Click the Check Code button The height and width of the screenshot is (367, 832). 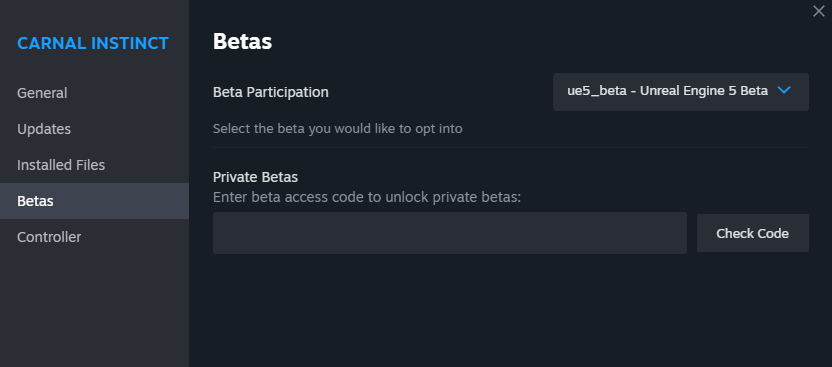752,233
